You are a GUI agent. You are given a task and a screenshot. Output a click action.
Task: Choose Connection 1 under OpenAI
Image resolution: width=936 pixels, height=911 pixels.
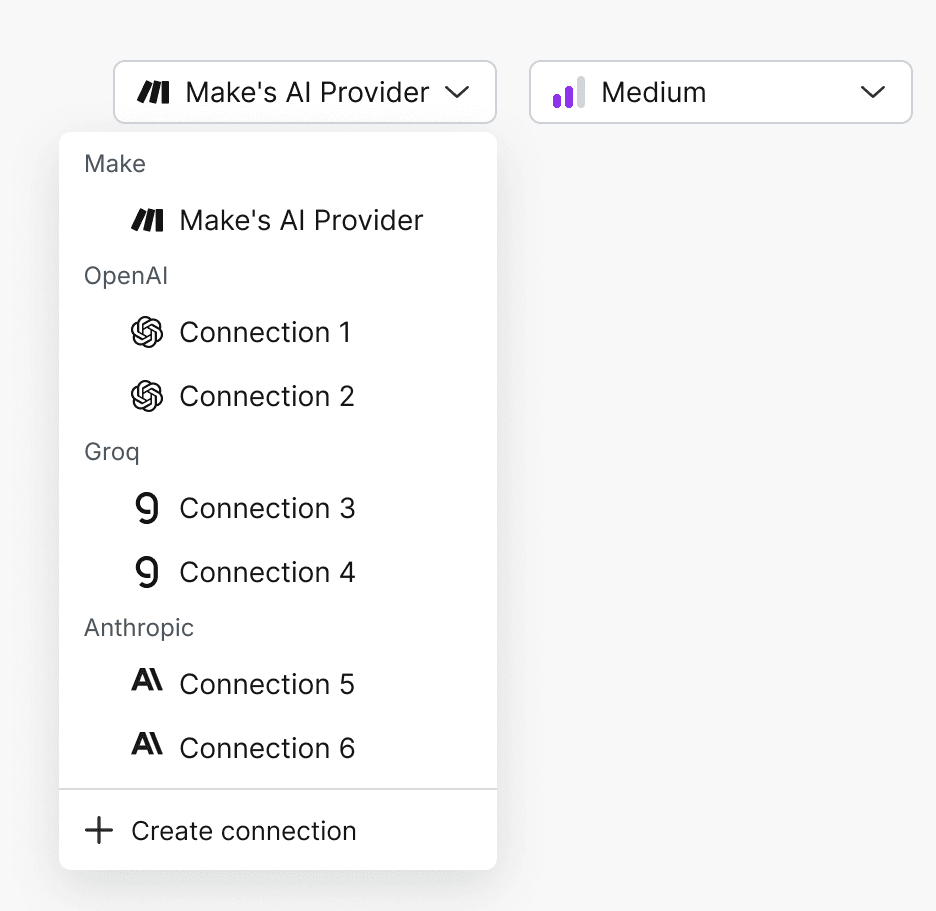[265, 332]
